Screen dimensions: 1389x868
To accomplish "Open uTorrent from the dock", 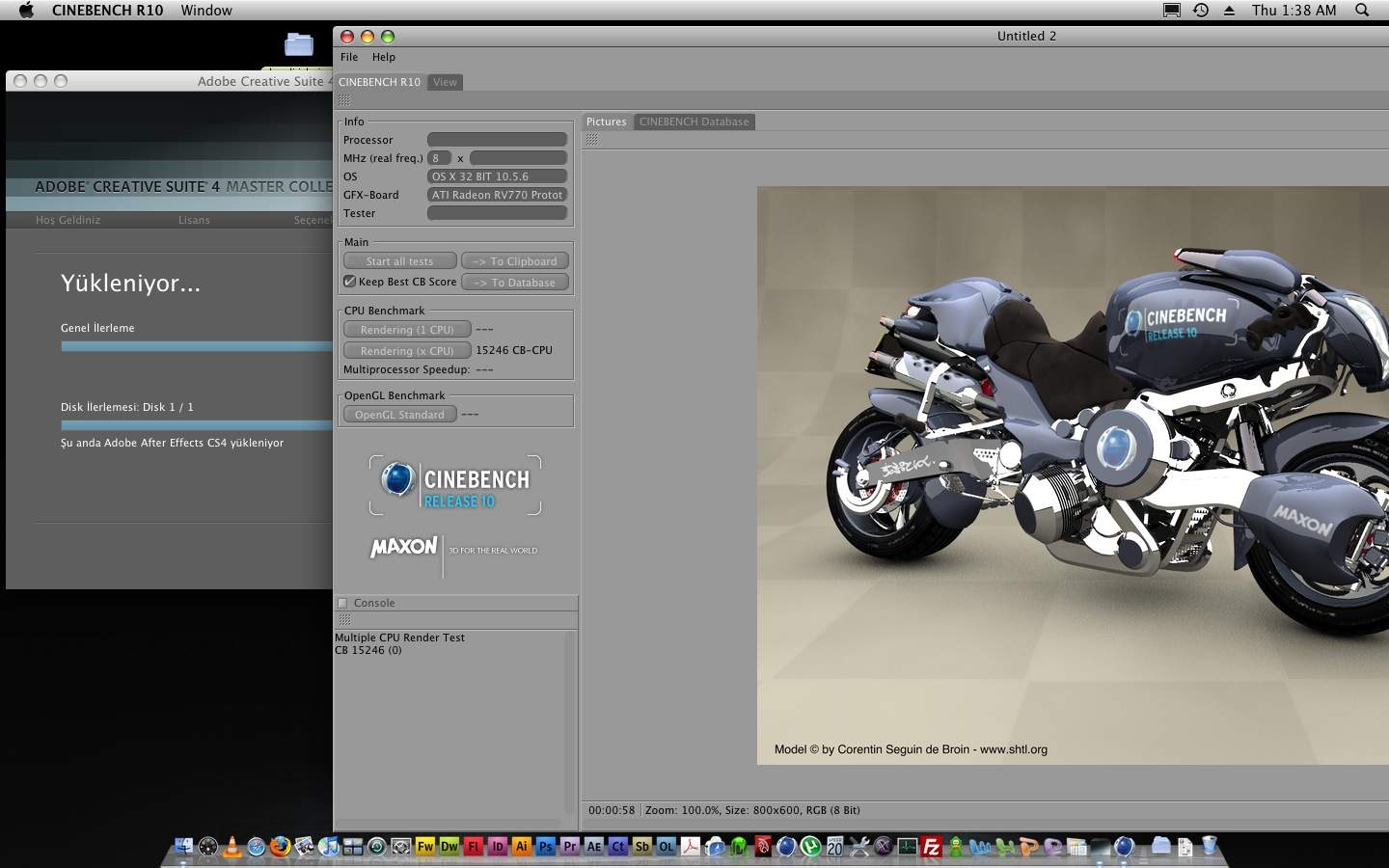I will coord(810,847).
